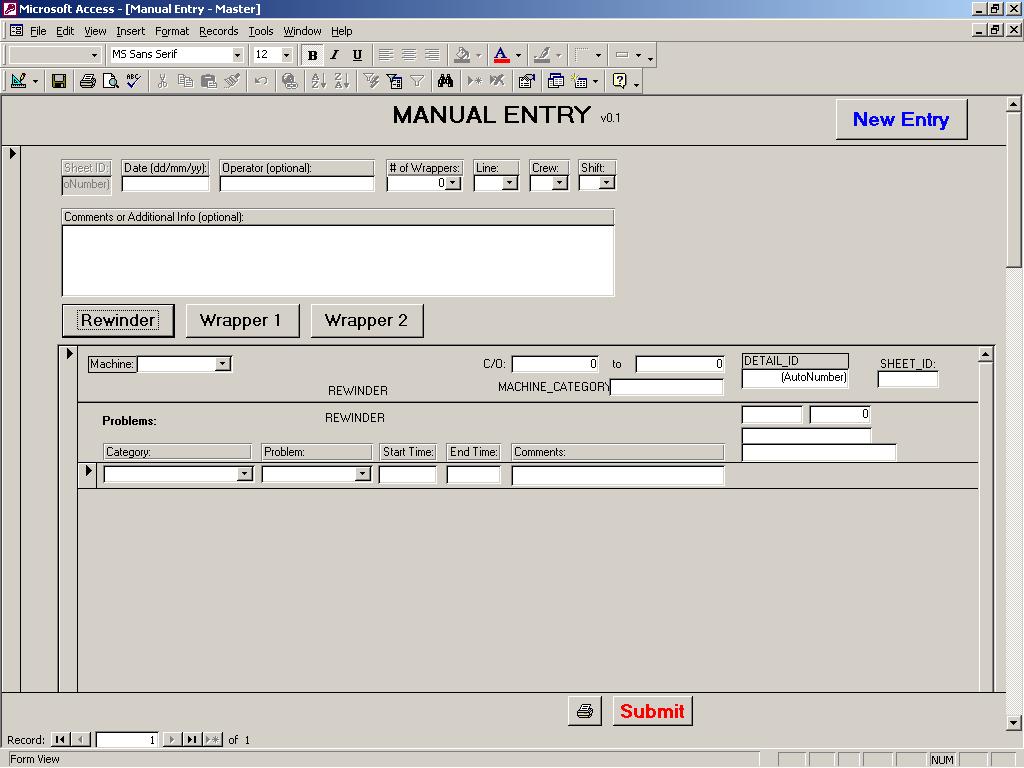Toggle Underline formatting

357,55
